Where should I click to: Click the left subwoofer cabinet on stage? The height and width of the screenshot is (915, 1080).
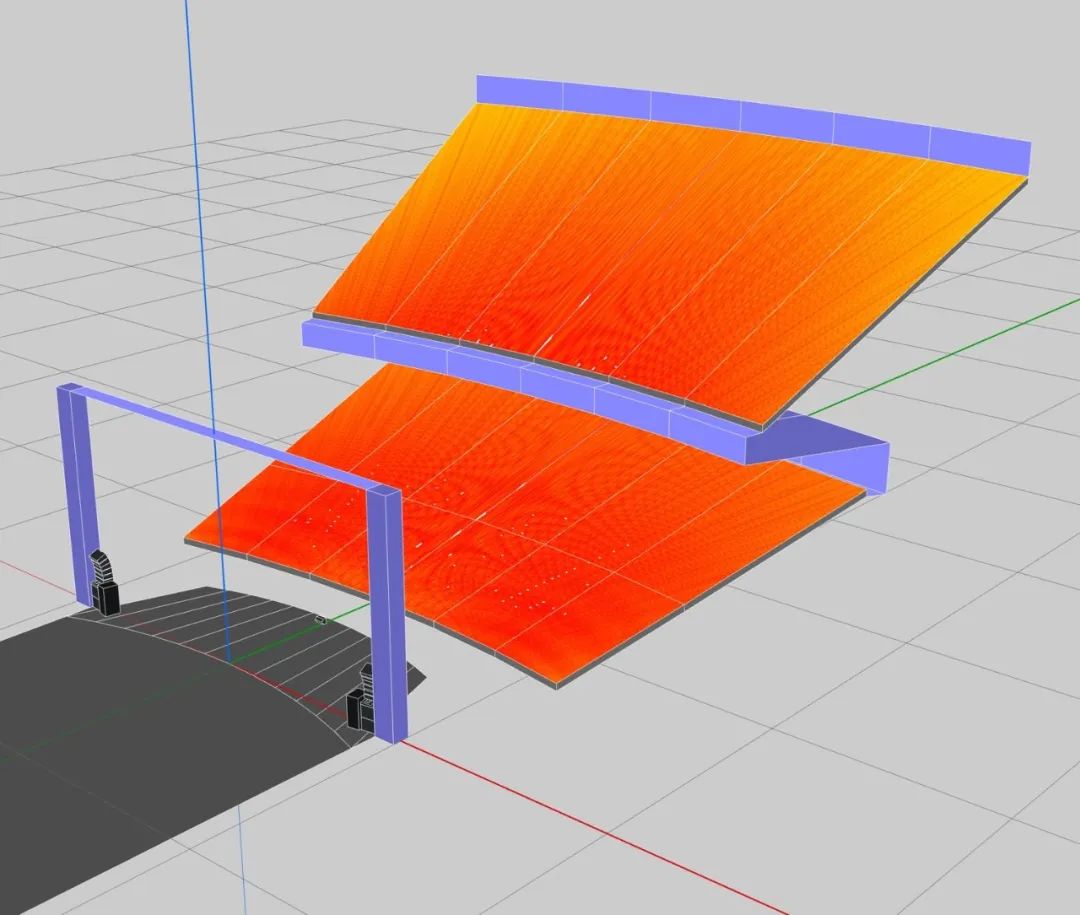click(x=105, y=597)
